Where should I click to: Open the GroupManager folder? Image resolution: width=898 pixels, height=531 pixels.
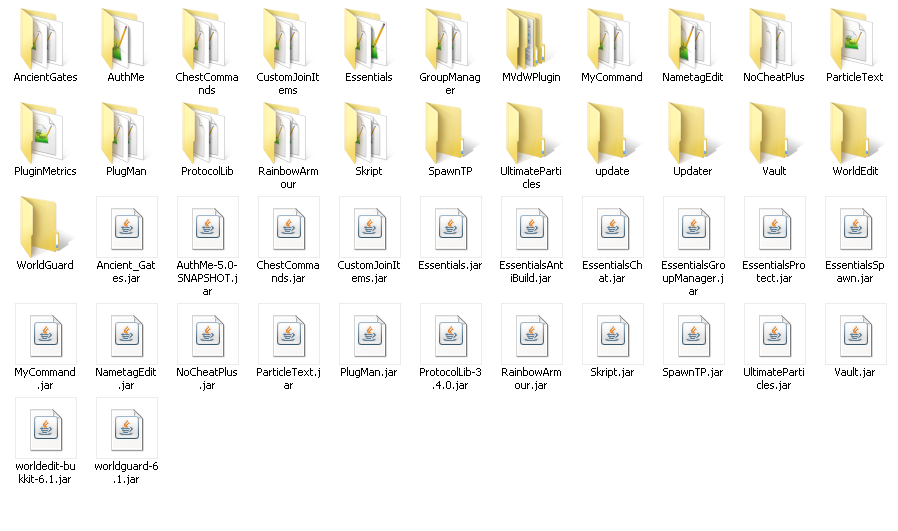click(450, 38)
